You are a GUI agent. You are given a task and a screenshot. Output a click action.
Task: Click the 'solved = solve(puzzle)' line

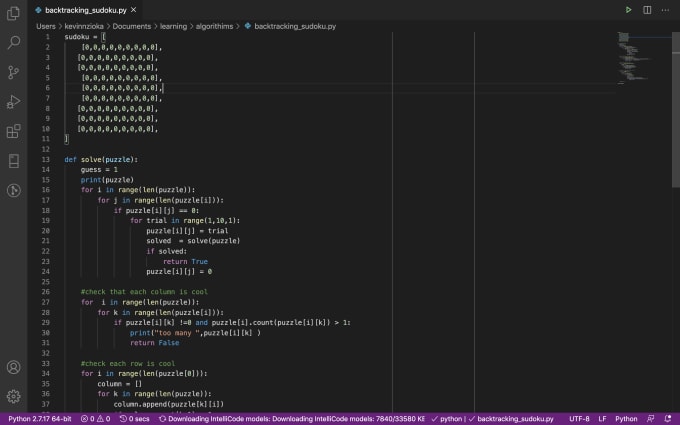pos(193,241)
